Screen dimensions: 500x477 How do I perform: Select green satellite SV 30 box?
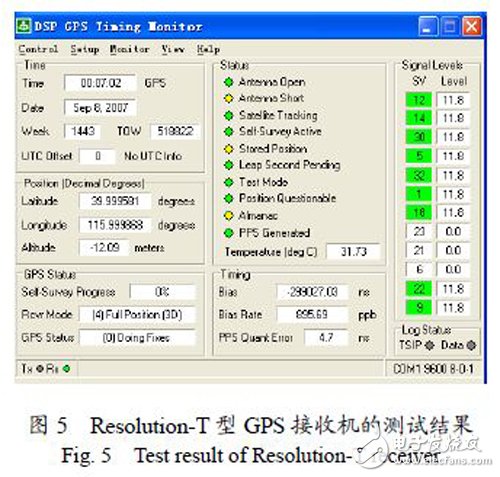pyautogui.click(x=419, y=137)
